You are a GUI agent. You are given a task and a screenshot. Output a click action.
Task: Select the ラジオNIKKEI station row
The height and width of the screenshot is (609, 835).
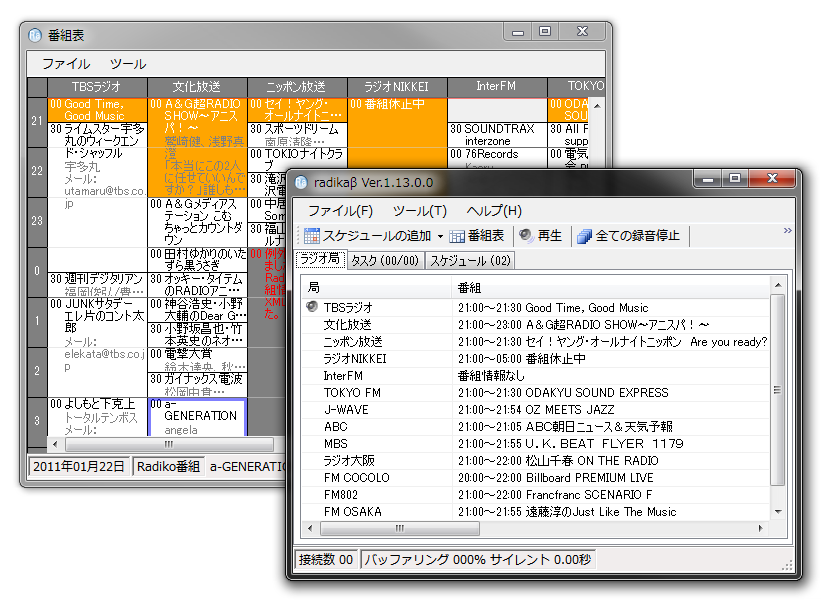point(536,359)
